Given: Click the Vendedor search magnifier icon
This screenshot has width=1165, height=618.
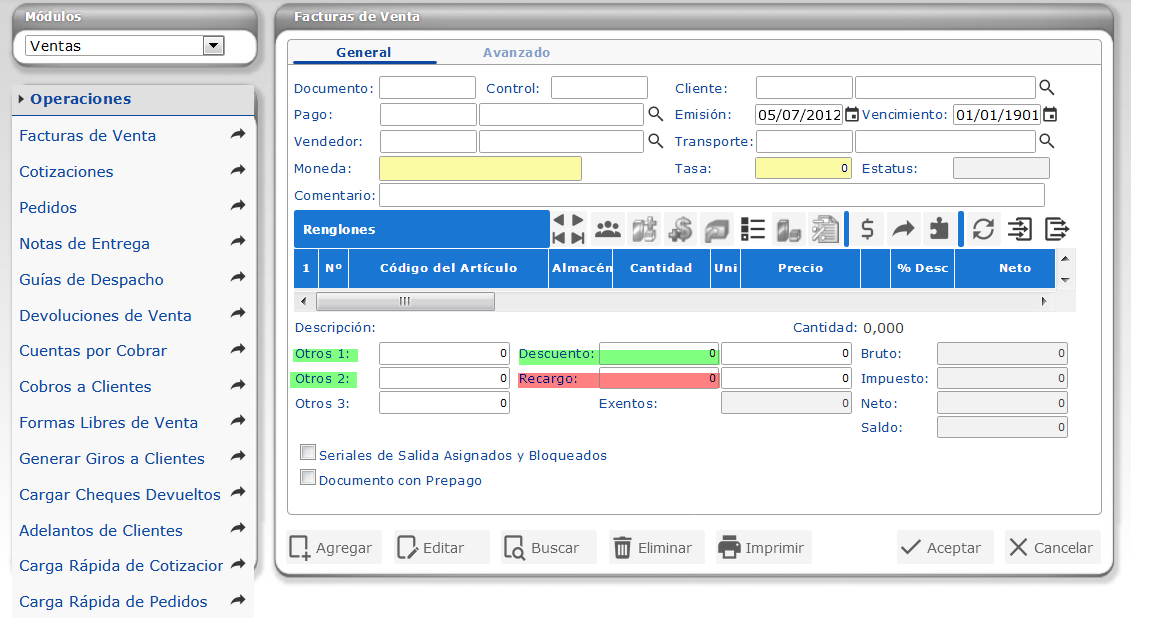Looking at the screenshot, I should click(x=656, y=141).
